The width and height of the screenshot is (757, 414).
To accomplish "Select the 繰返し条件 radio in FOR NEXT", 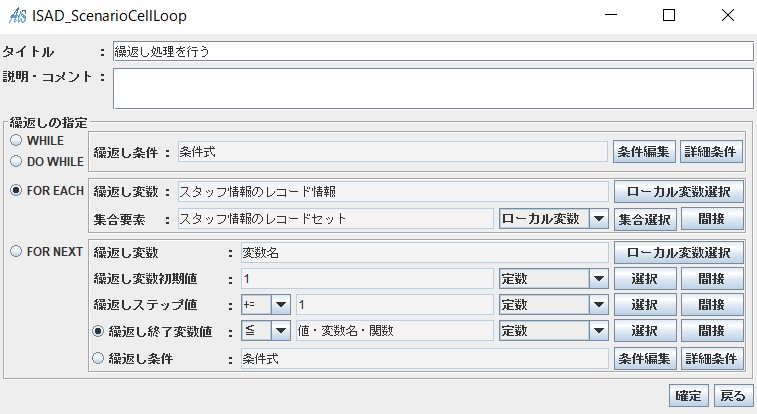I will coord(98,358).
